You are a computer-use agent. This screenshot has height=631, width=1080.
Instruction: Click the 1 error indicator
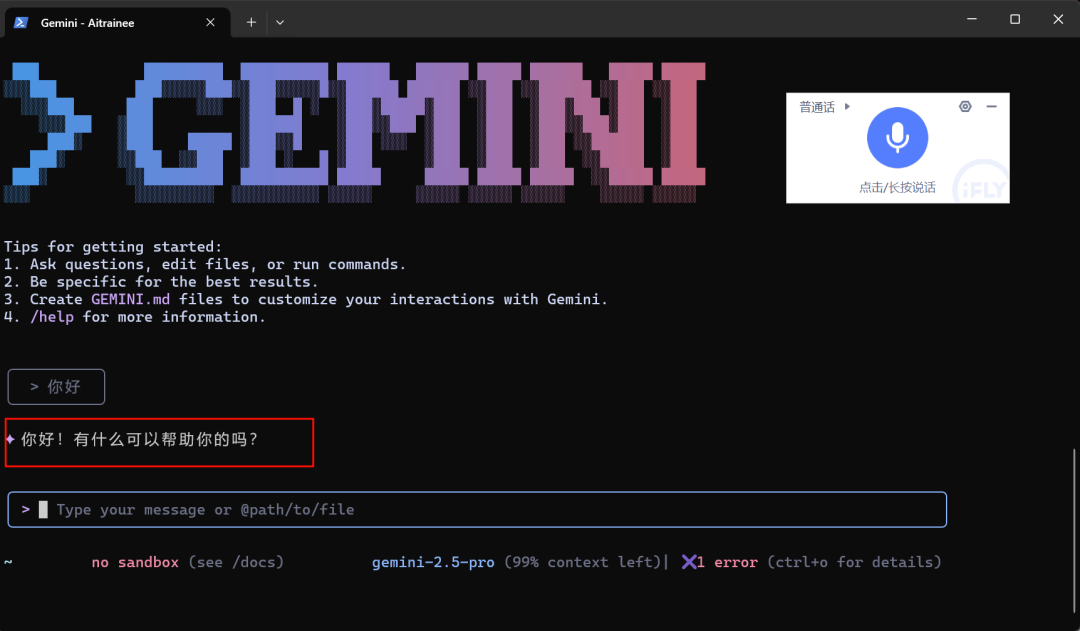[727, 562]
